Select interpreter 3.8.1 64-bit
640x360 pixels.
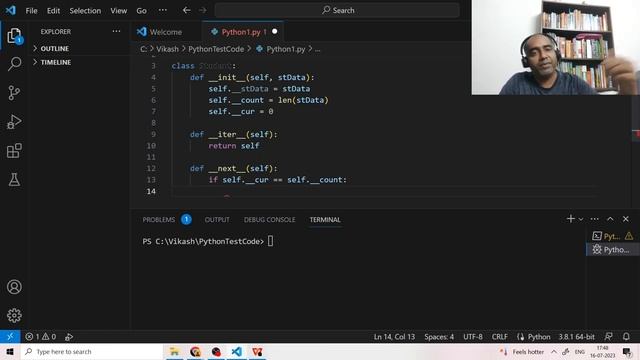coord(576,337)
